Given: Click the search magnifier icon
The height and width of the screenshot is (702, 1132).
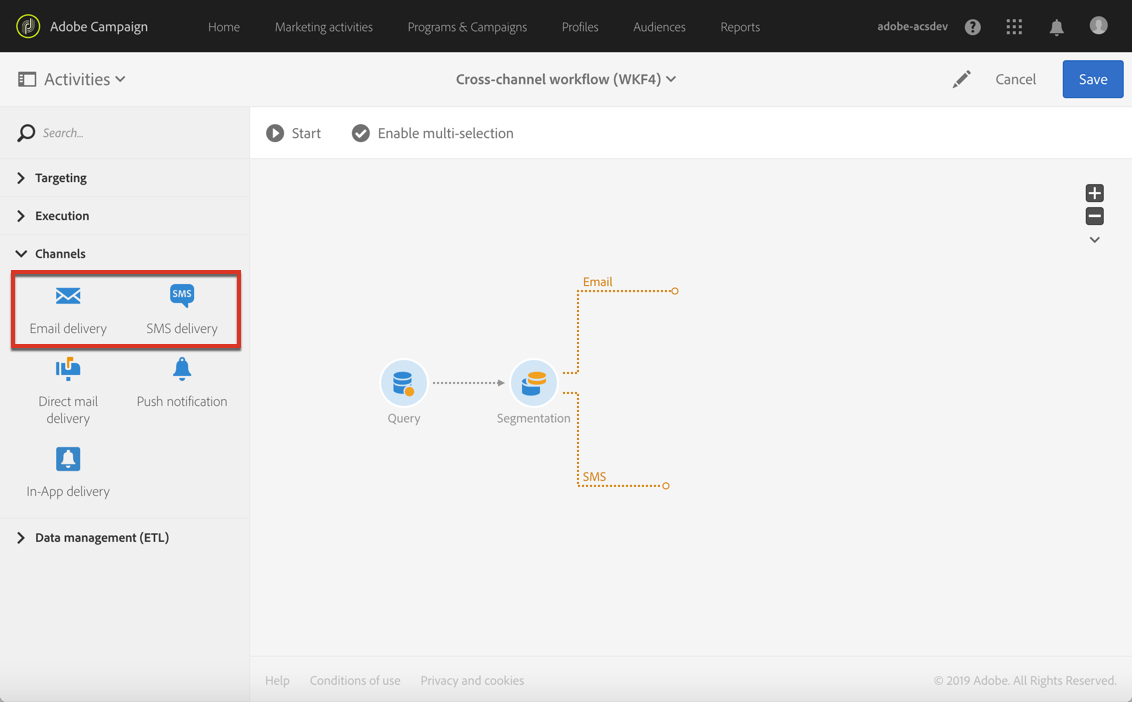Looking at the screenshot, I should (26, 133).
